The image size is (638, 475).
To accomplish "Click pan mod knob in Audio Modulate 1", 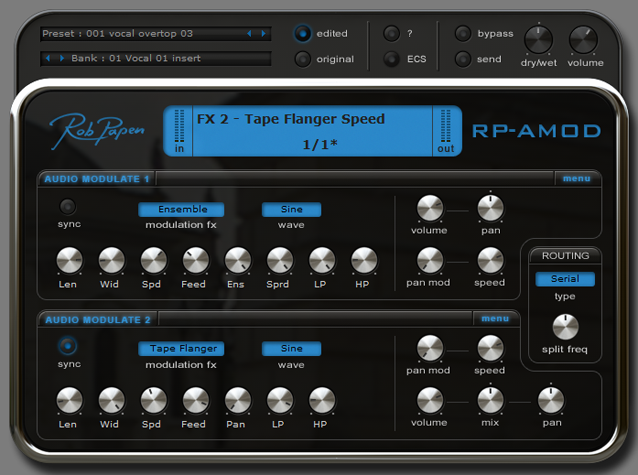I will (430, 260).
